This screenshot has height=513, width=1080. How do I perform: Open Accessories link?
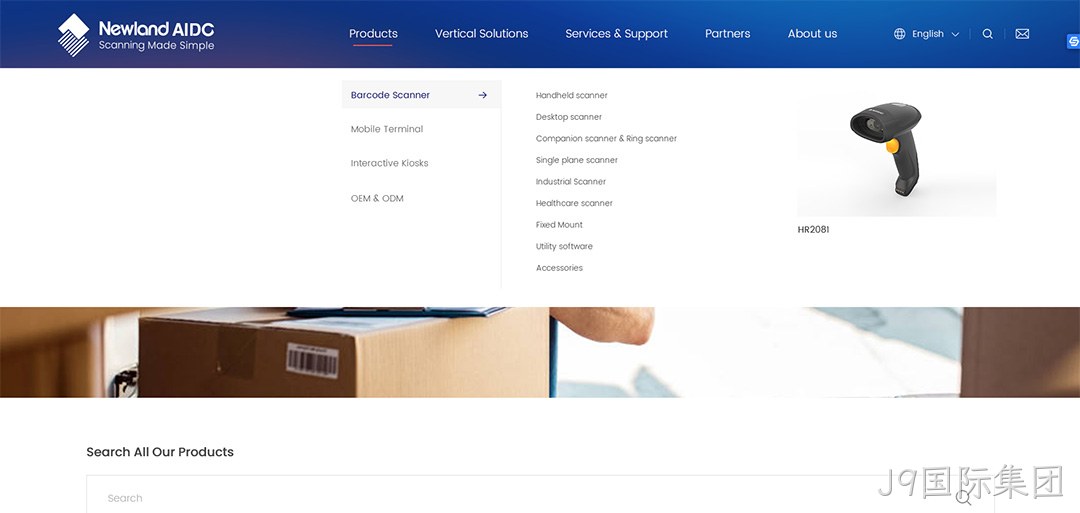pos(559,268)
